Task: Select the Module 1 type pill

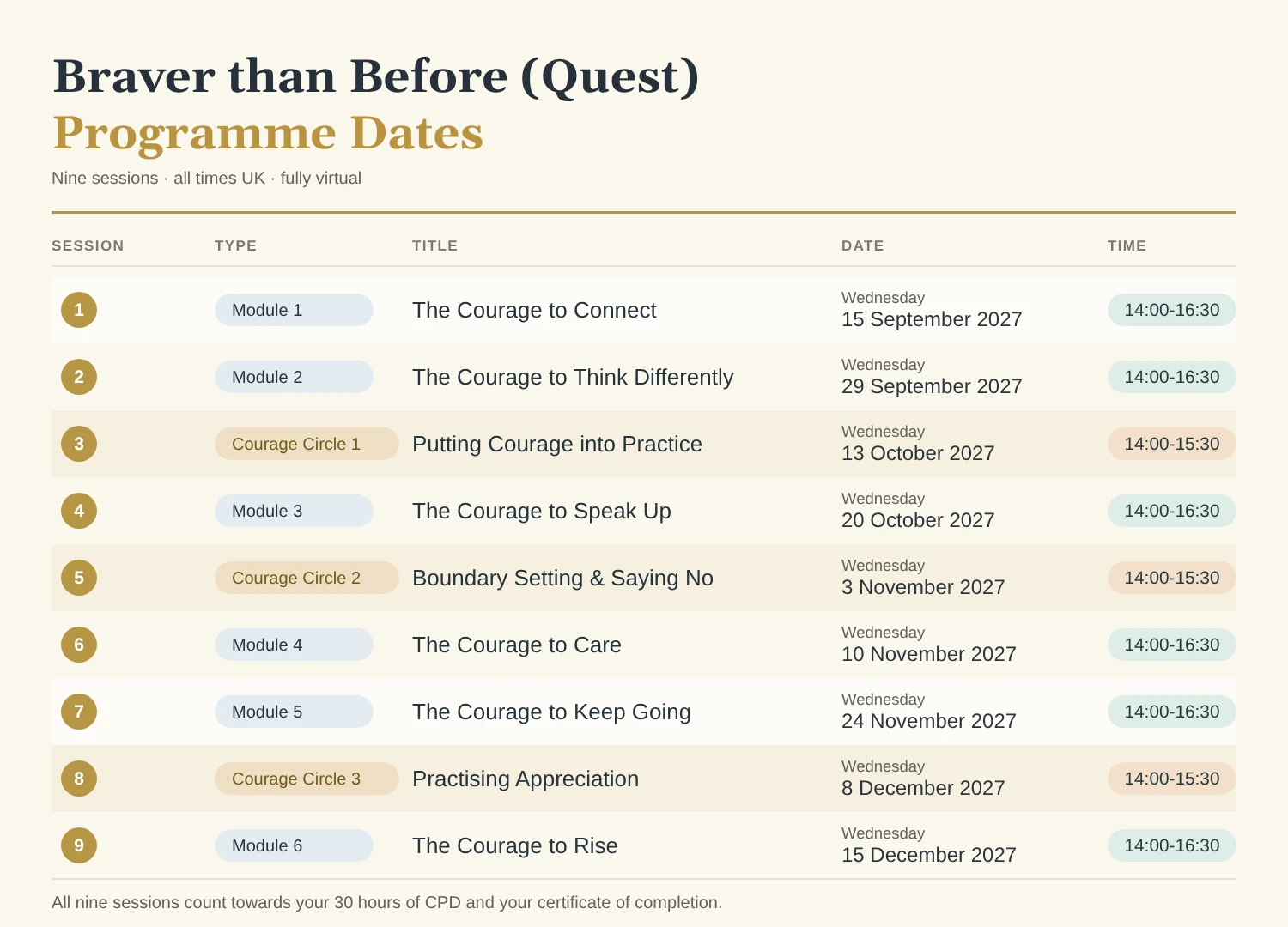Action: point(294,310)
